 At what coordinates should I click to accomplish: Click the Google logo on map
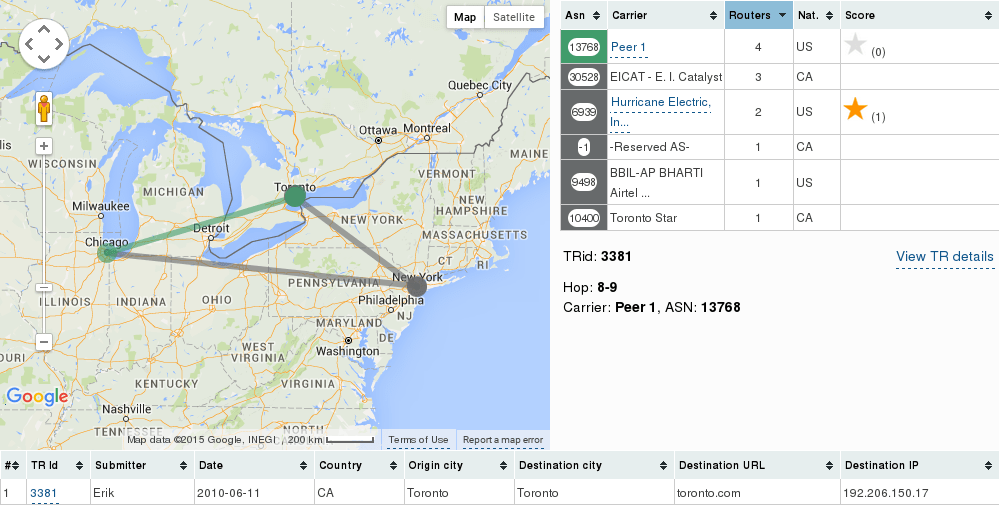(x=37, y=397)
